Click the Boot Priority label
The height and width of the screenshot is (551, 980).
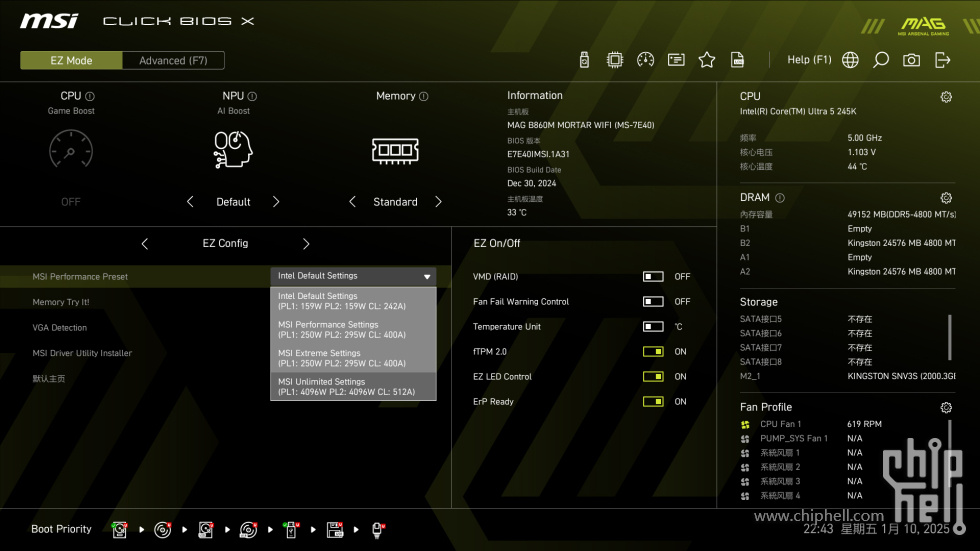61,529
